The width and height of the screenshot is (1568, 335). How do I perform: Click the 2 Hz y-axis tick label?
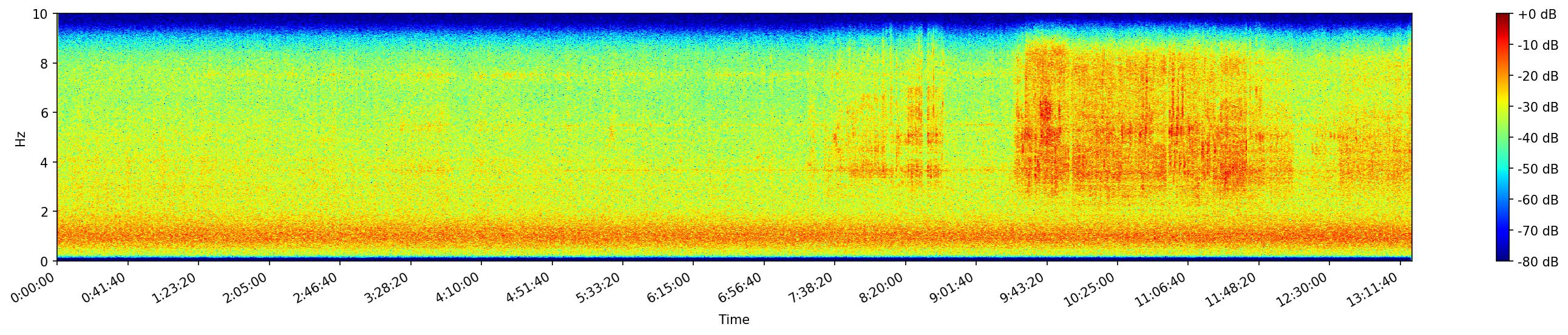[44, 212]
